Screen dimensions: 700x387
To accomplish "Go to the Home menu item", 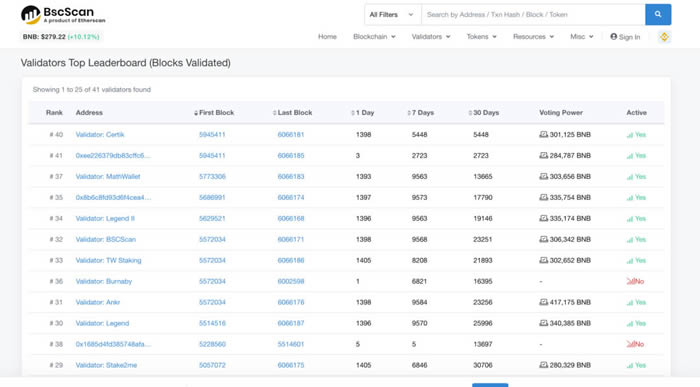I will click(327, 37).
